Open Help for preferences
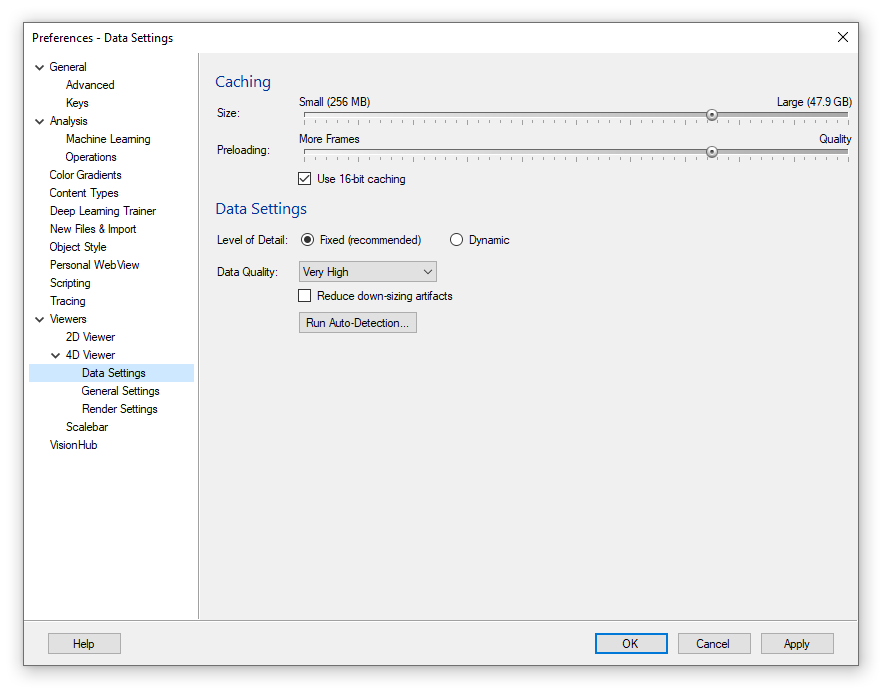Image resolution: width=885 pixels, height=700 pixels. [x=84, y=644]
